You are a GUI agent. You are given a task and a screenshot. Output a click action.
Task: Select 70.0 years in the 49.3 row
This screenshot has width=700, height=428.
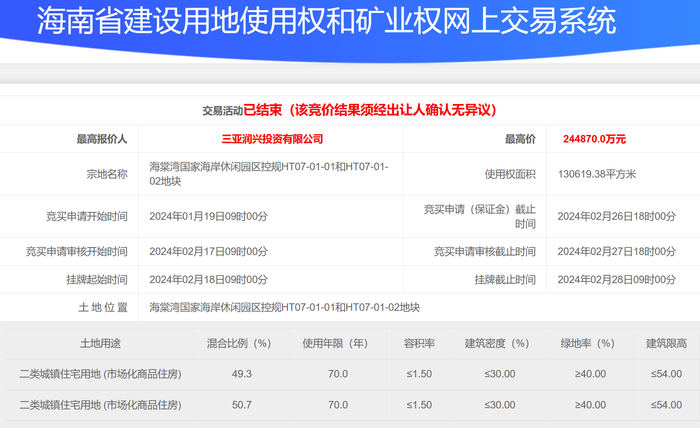point(338,374)
